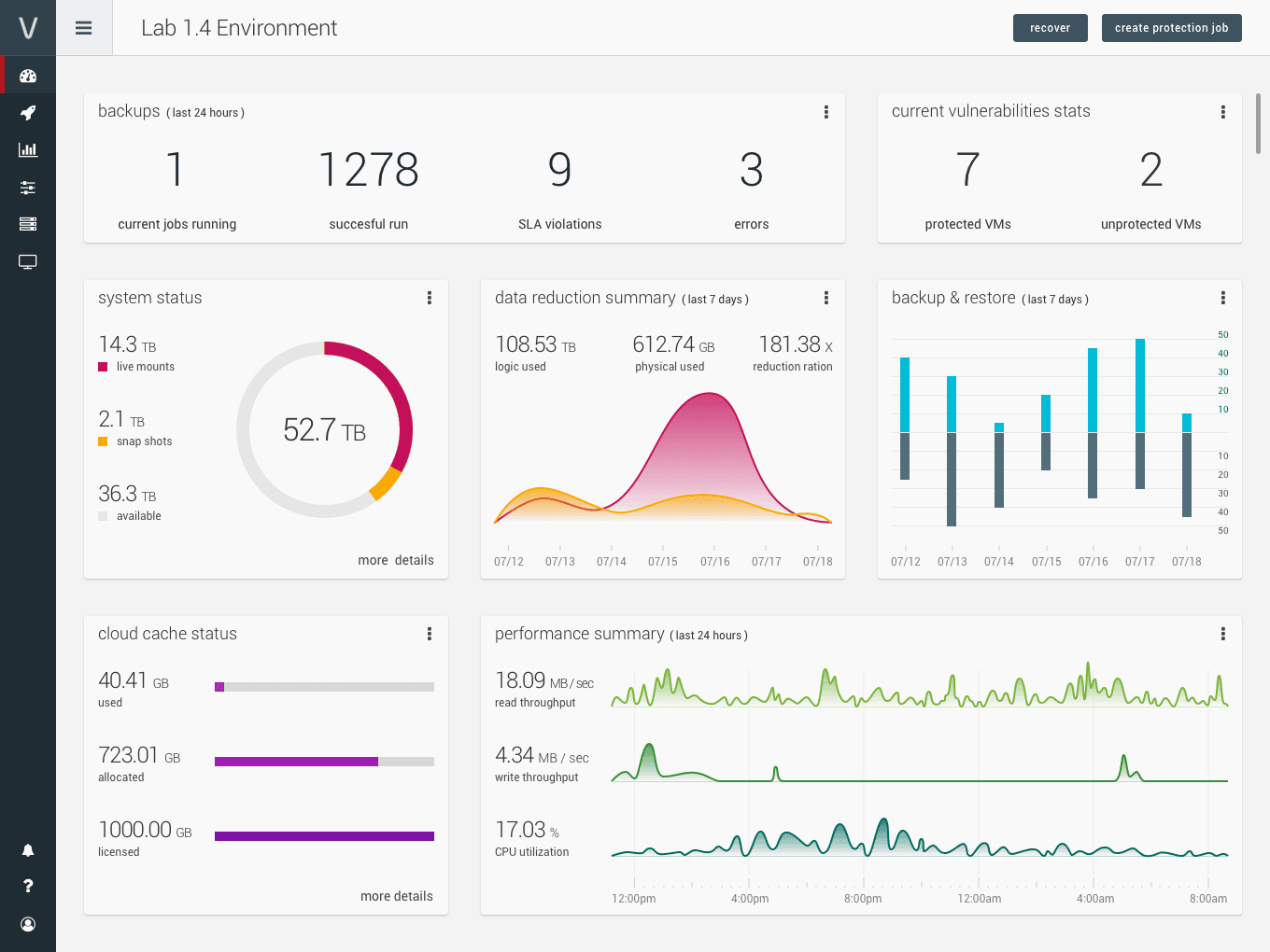Viewport: 1270px width, 952px height.
Task: Open the server storage sidebar icon
Action: (28, 224)
